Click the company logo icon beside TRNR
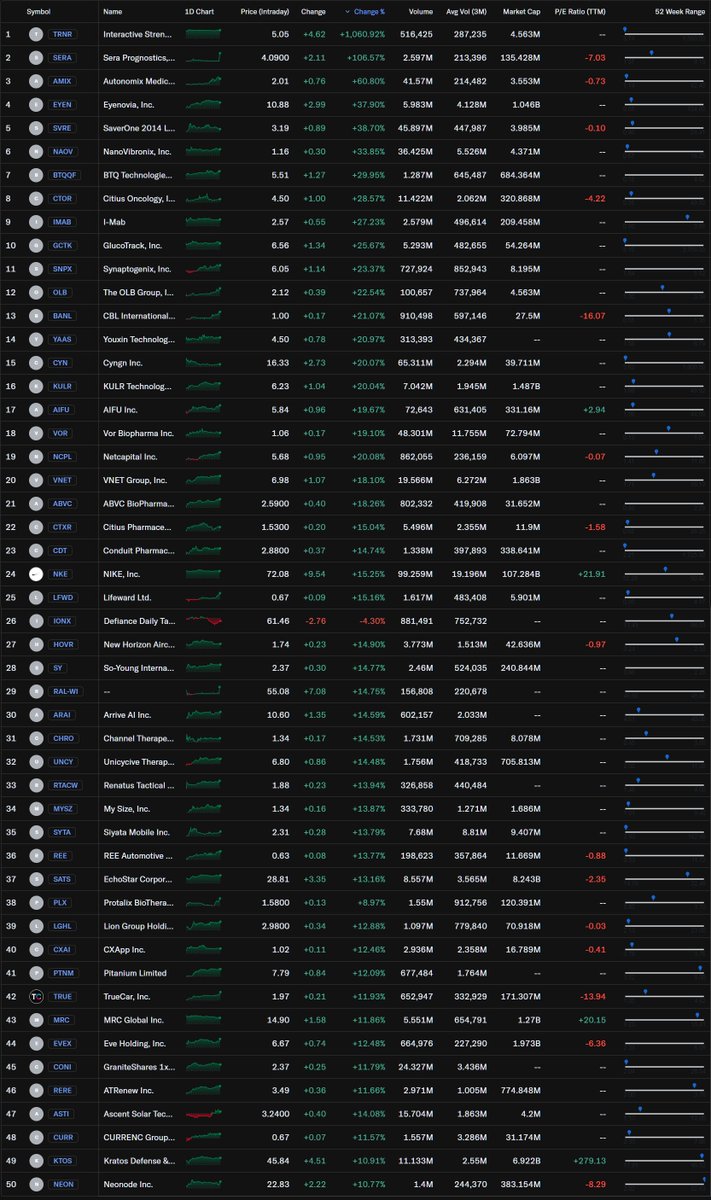Viewport: 711px width, 1200px height. tap(36, 34)
